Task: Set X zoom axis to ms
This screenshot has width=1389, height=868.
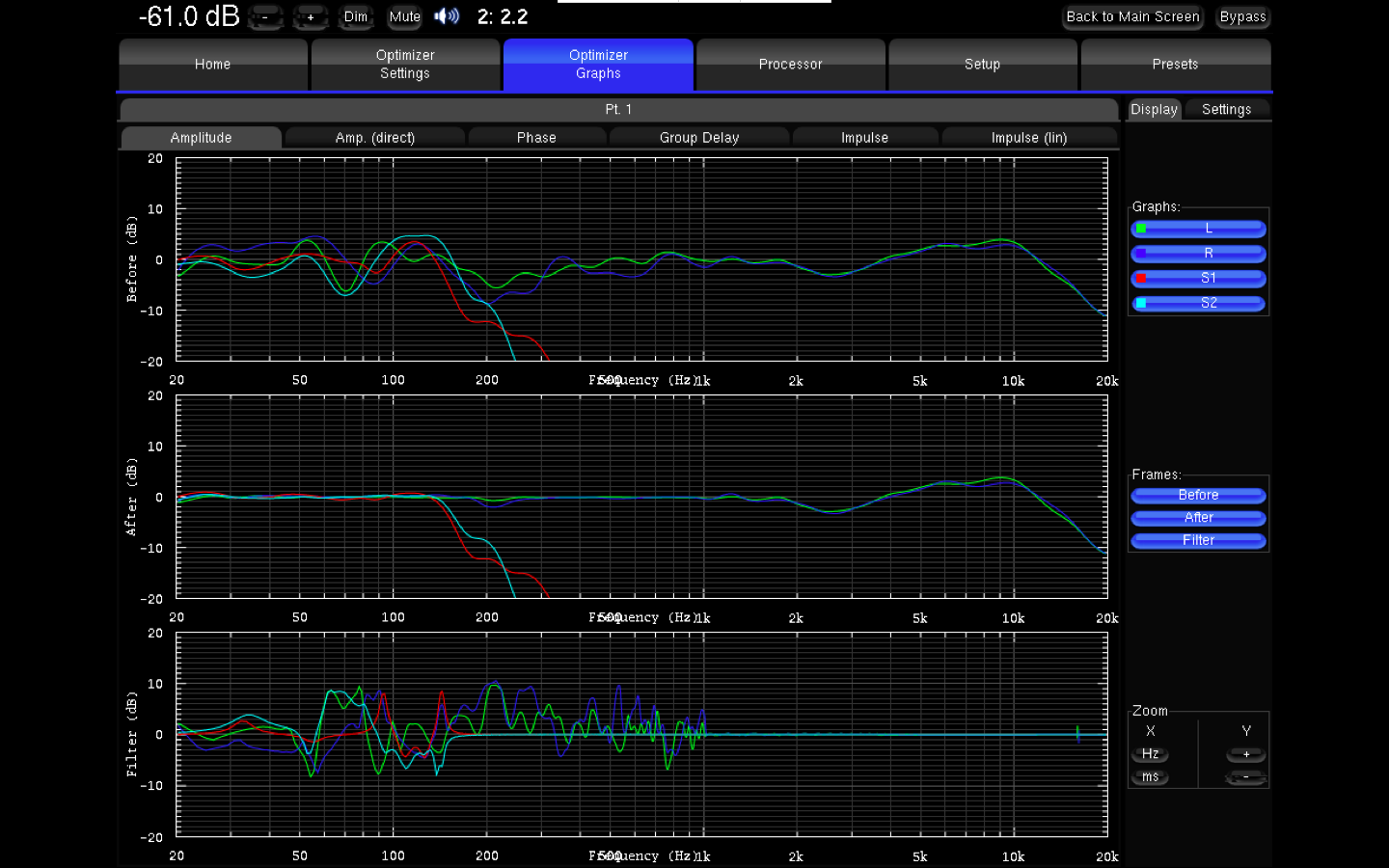Action: pos(1150,777)
